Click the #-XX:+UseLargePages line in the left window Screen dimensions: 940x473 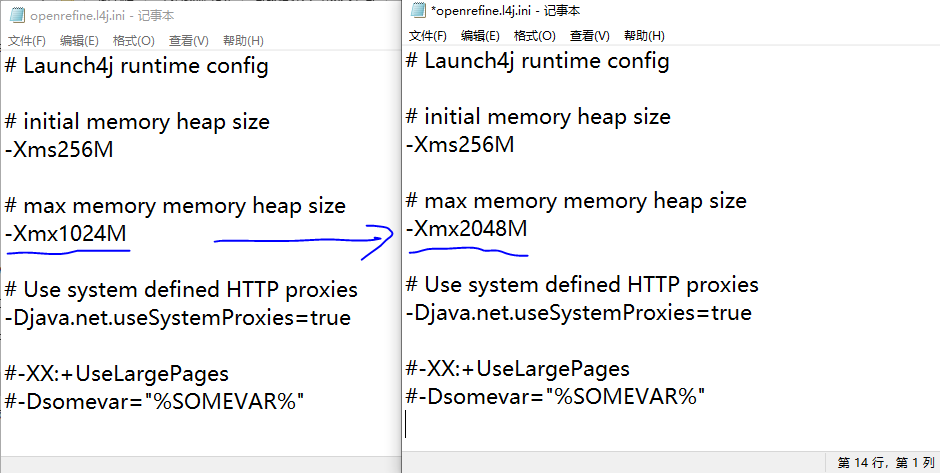(117, 374)
